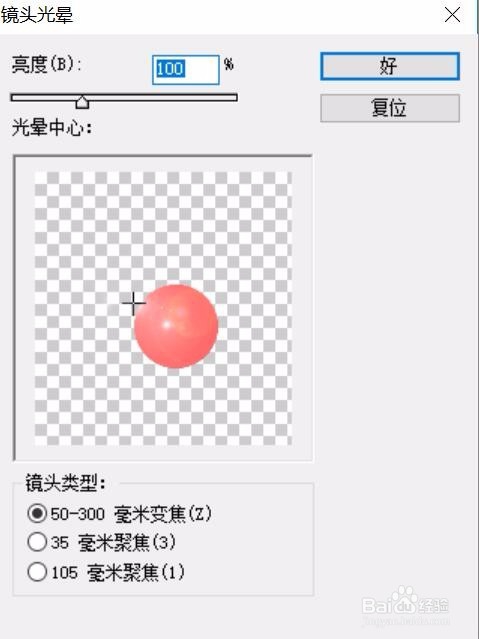Select the 105 毫米聚焦 radio button
Screen dimensions: 479x639
click(x=37, y=572)
